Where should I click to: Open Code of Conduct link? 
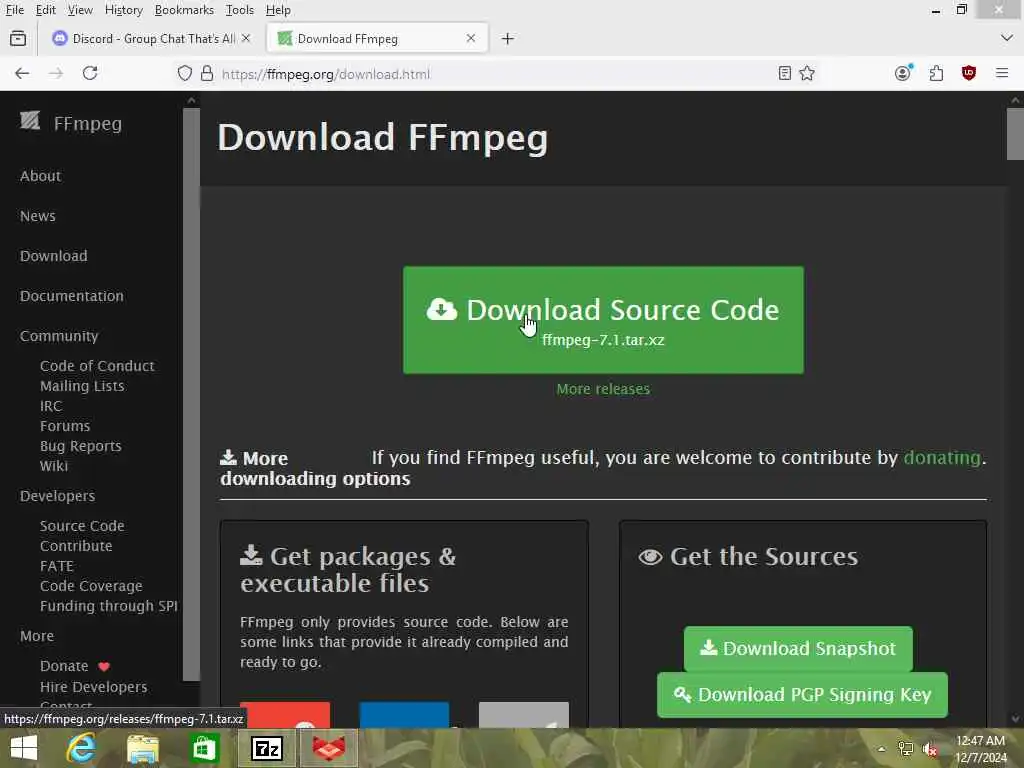pos(97,366)
